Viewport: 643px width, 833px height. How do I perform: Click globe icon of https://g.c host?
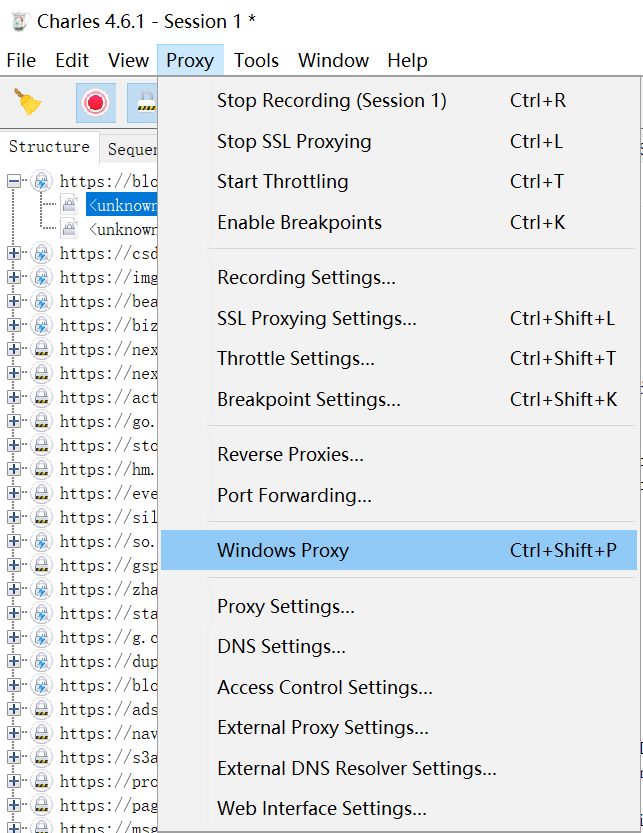(x=41, y=637)
